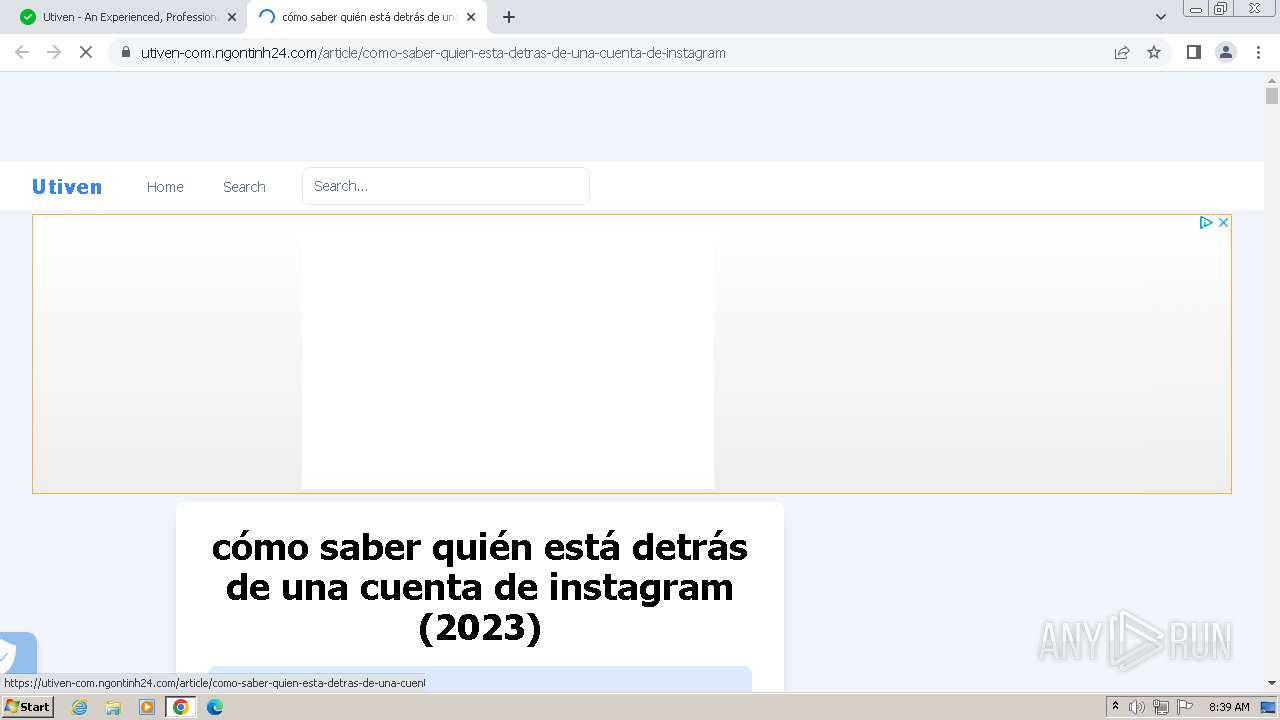Open File Explorer from the taskbar
The image size is (1280, 720).
pyautogui.click(x=113, y=707)
